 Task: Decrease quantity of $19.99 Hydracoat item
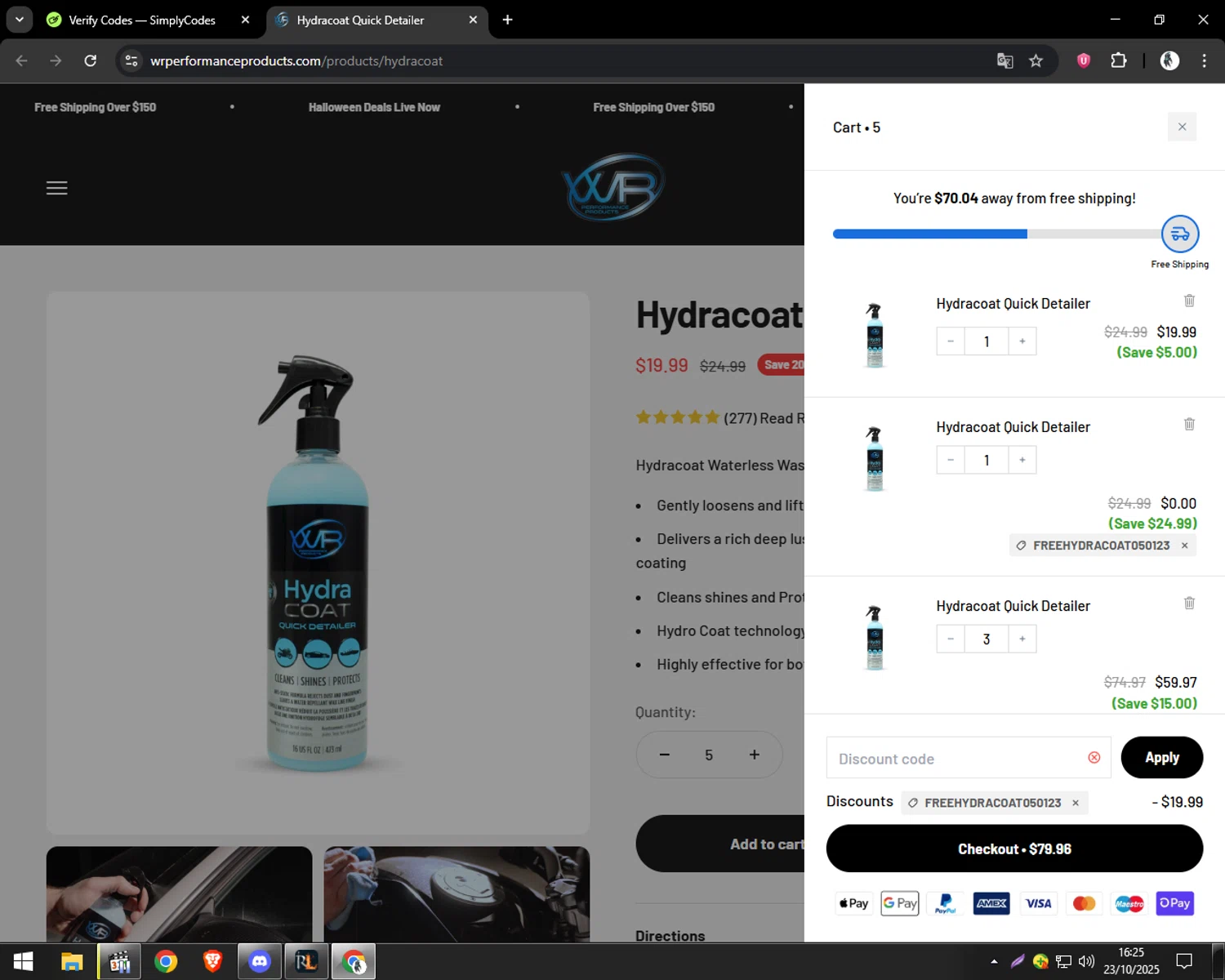[951, 341]
